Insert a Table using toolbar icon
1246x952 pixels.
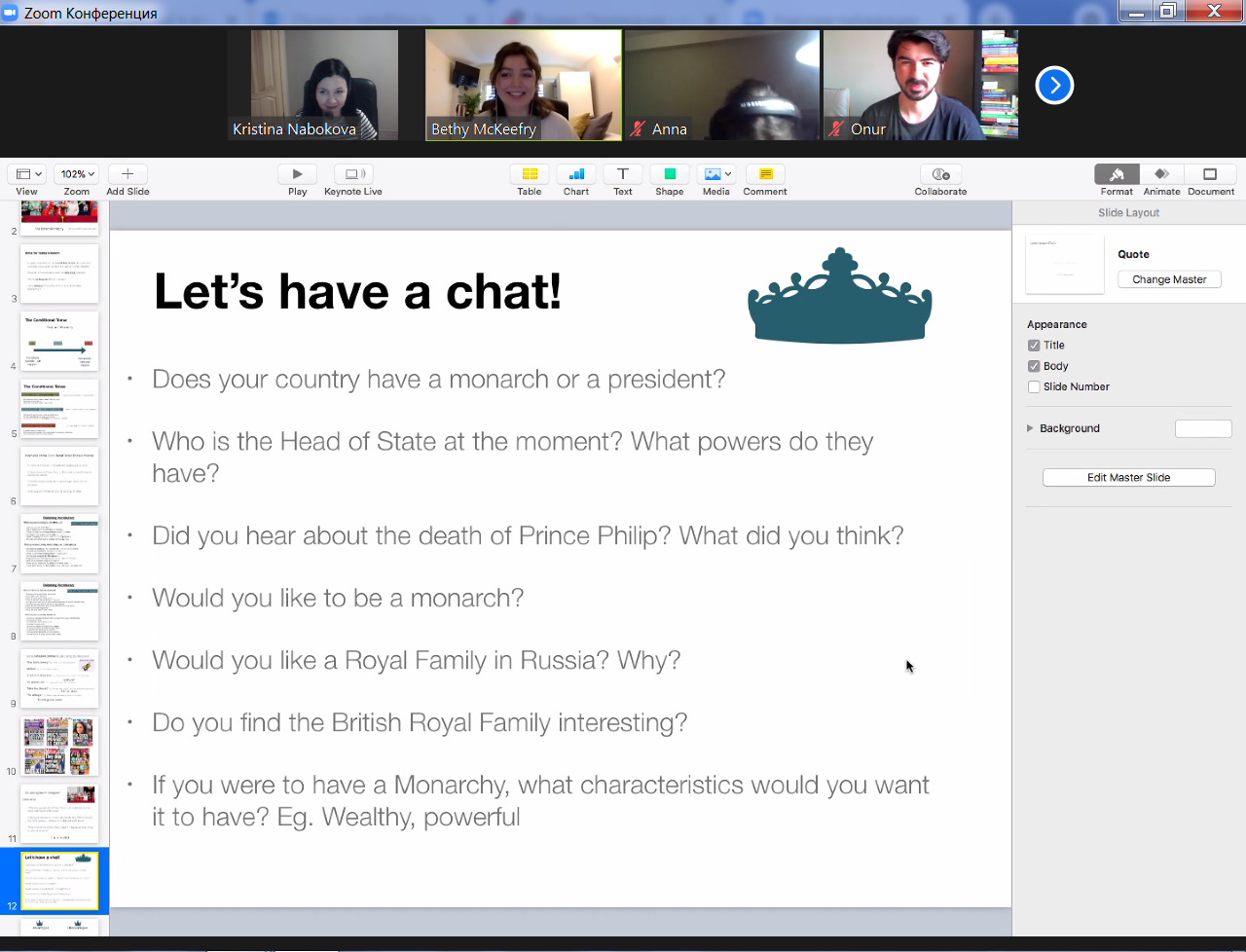click(530, 174)
